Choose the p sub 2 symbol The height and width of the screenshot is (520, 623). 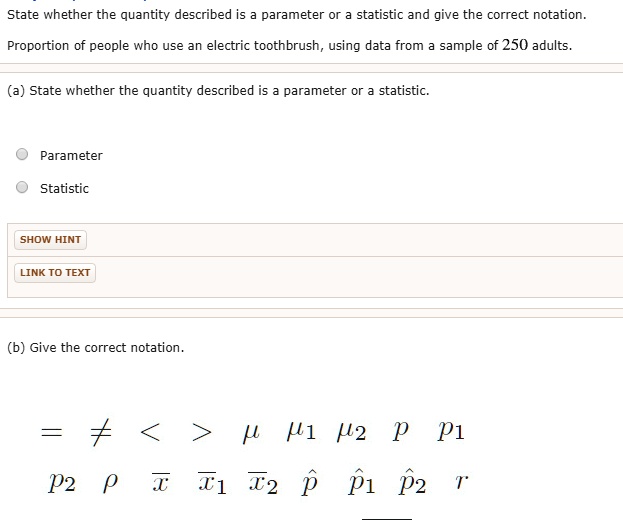[60, 484]
